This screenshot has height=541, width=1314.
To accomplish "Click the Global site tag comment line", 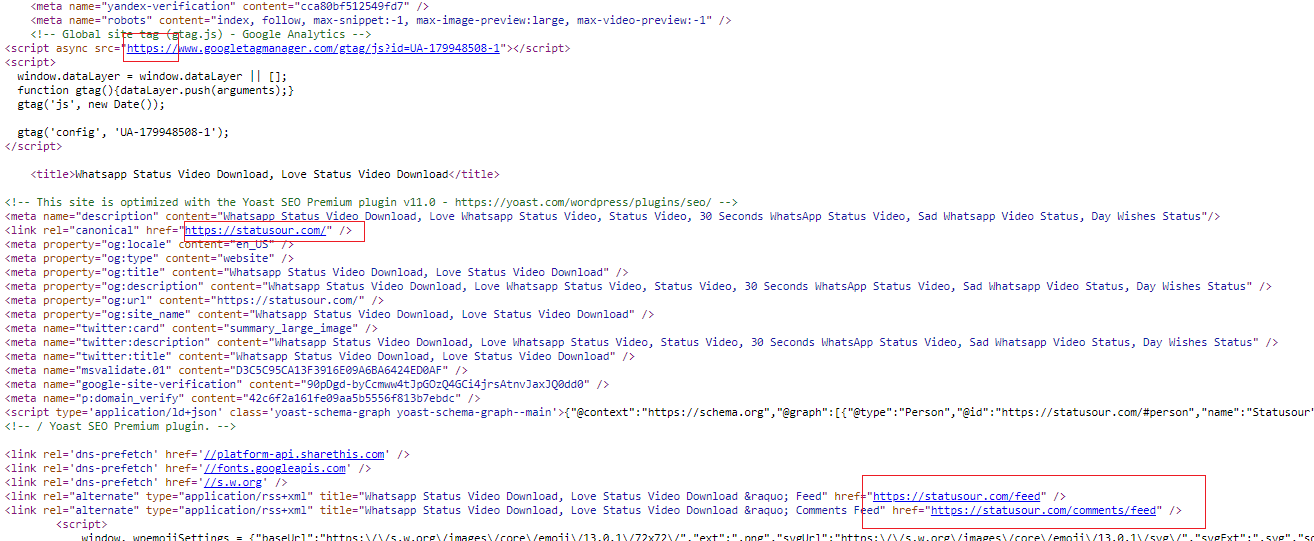I will tap(200, 34).
